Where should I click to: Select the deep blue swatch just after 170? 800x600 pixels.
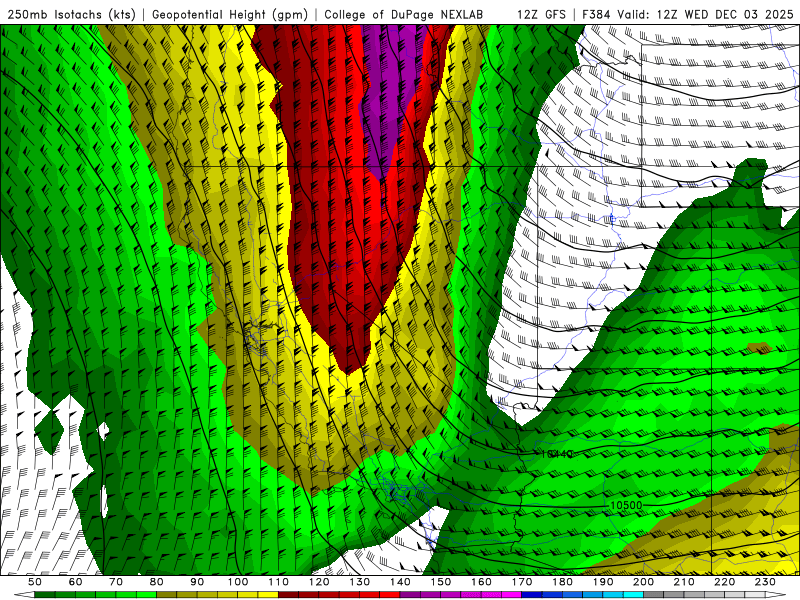(532, 595)
